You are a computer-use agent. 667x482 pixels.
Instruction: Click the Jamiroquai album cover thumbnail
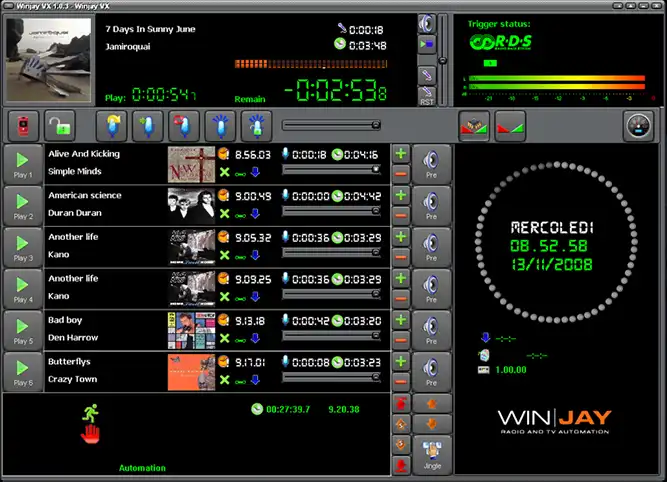coord(48,60)
